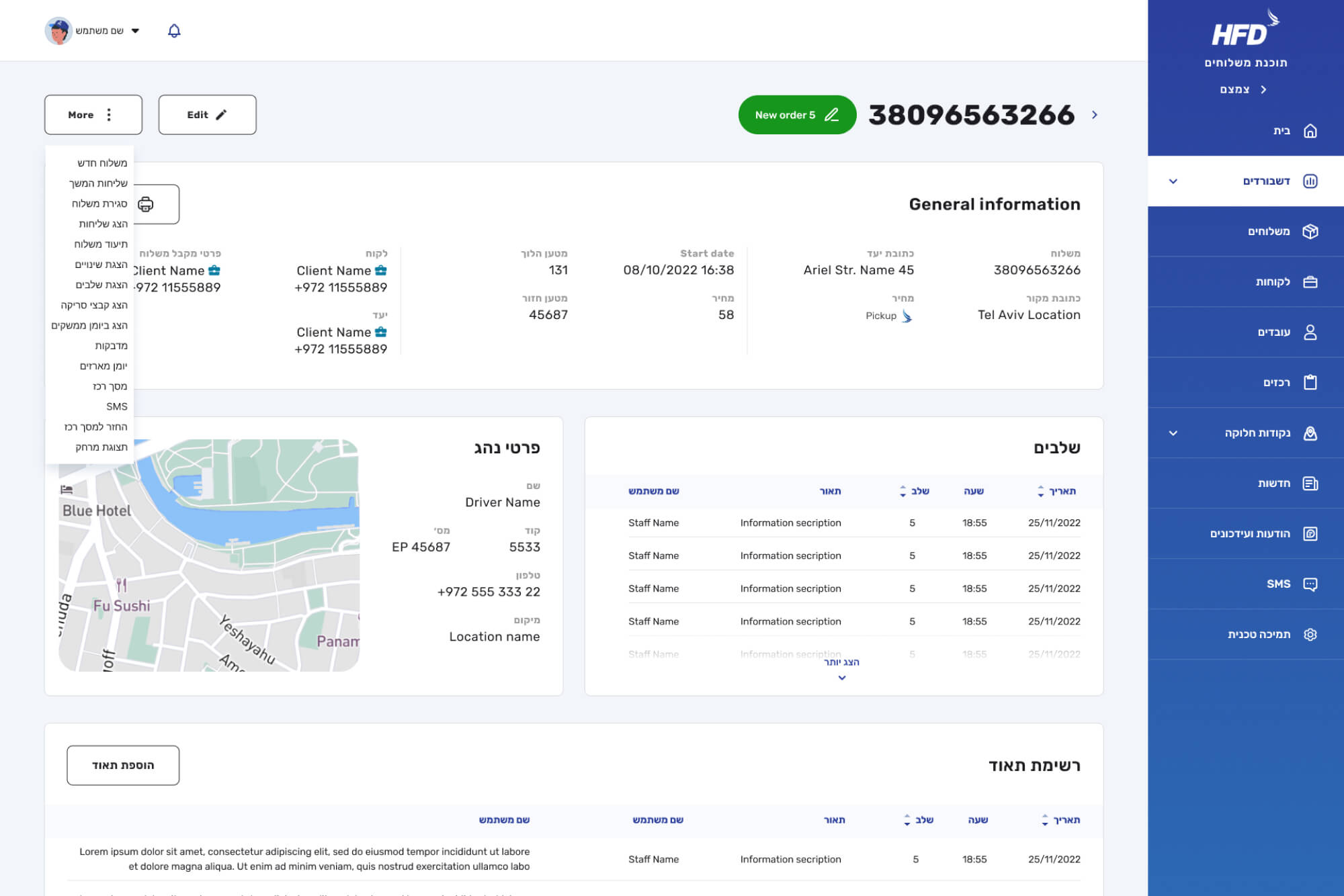Screen dimensions: 1344x896
Task: Open the חדשות news icon
Action: pos(1310,484)
